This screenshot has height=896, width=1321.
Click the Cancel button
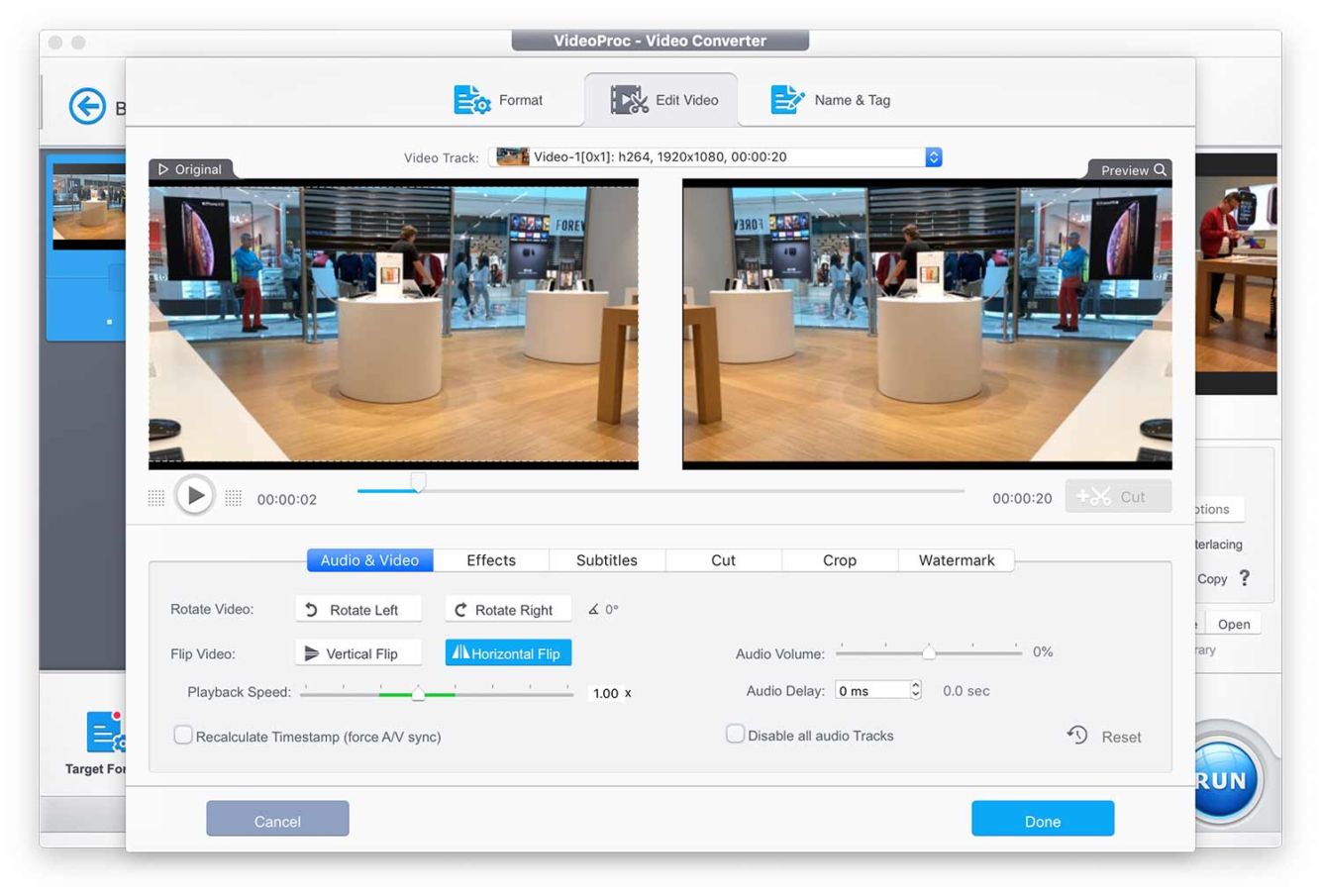277,820
